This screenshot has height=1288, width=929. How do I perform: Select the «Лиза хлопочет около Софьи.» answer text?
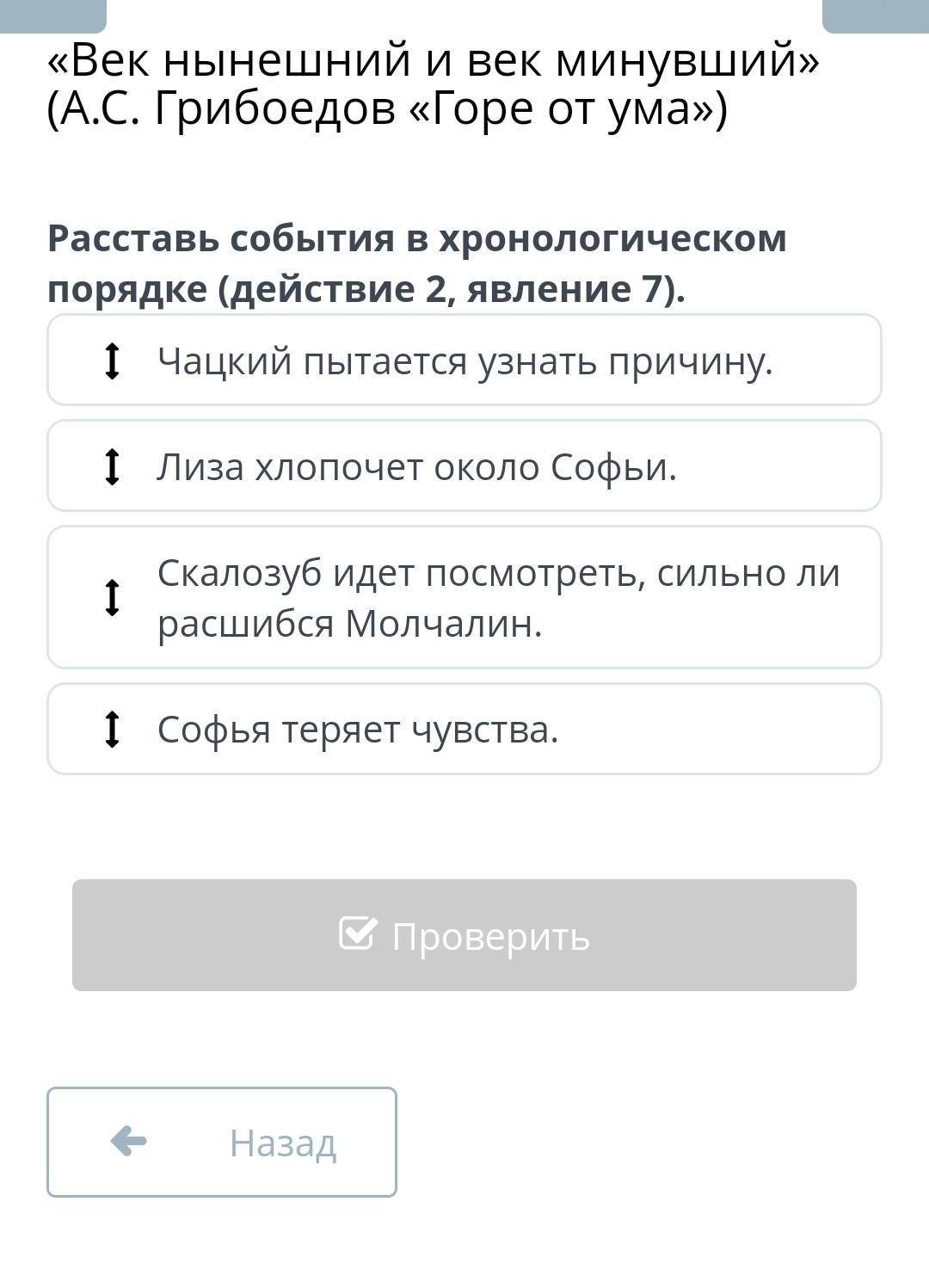coord(416,467)
